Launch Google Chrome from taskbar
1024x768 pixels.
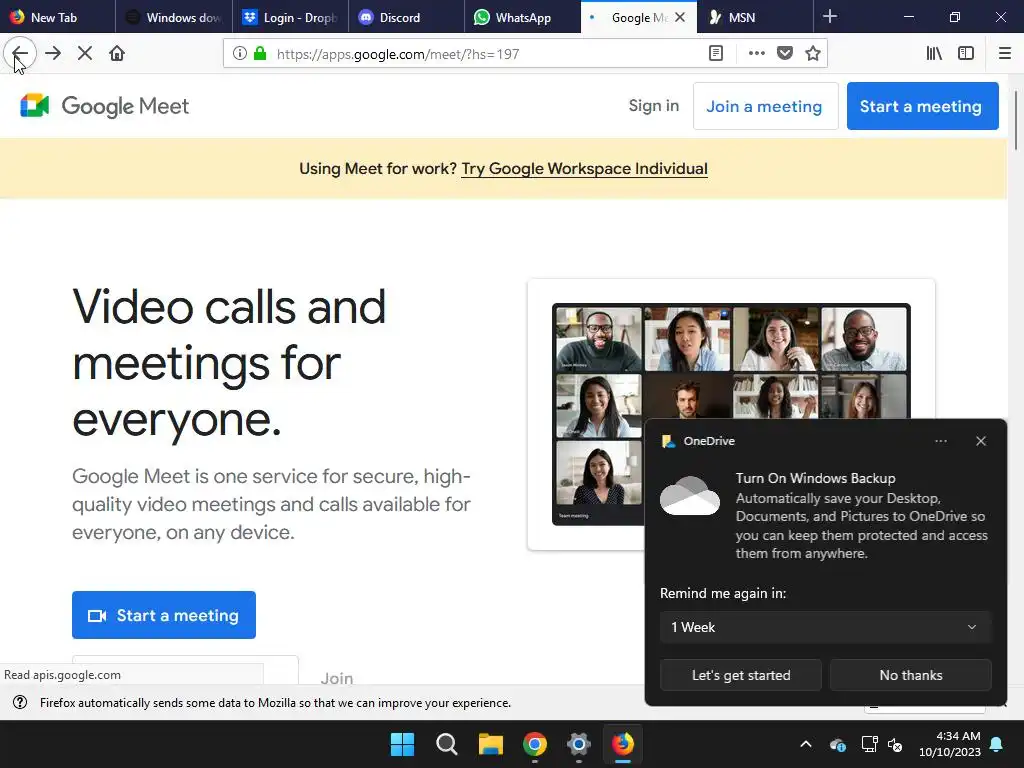pos(535,744)
